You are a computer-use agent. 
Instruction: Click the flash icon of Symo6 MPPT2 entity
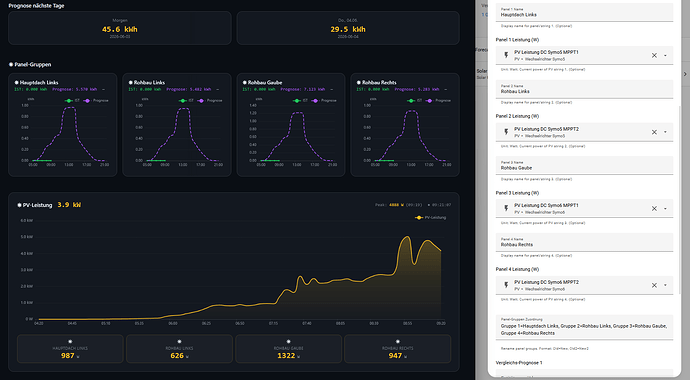pos(506,285)
